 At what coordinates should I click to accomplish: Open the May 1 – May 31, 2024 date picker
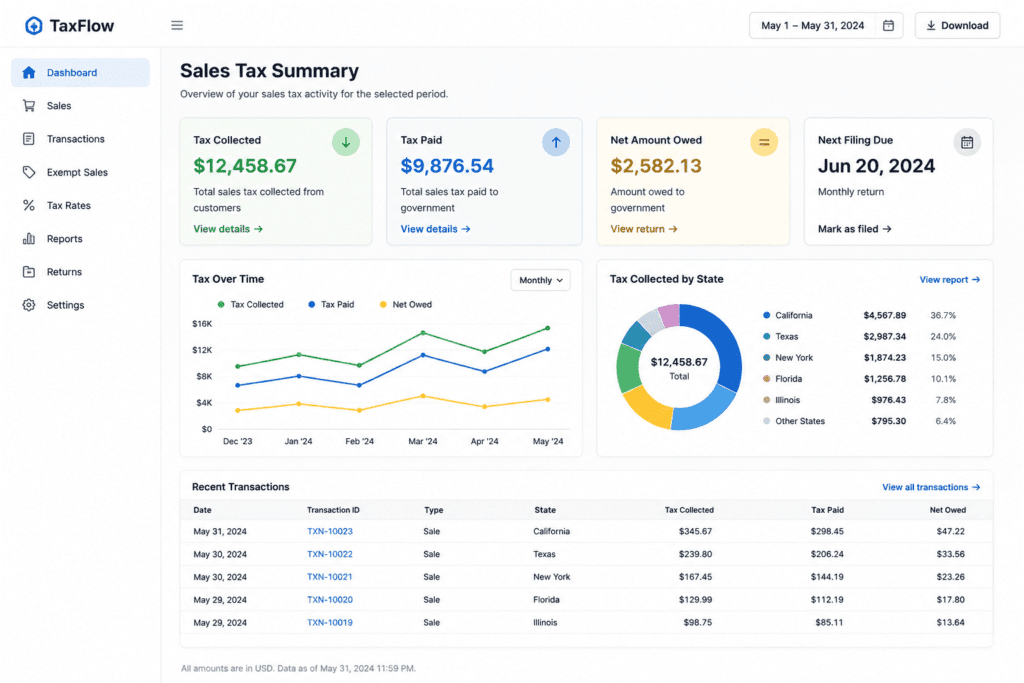pyautogui.click(x=825, y=25)
